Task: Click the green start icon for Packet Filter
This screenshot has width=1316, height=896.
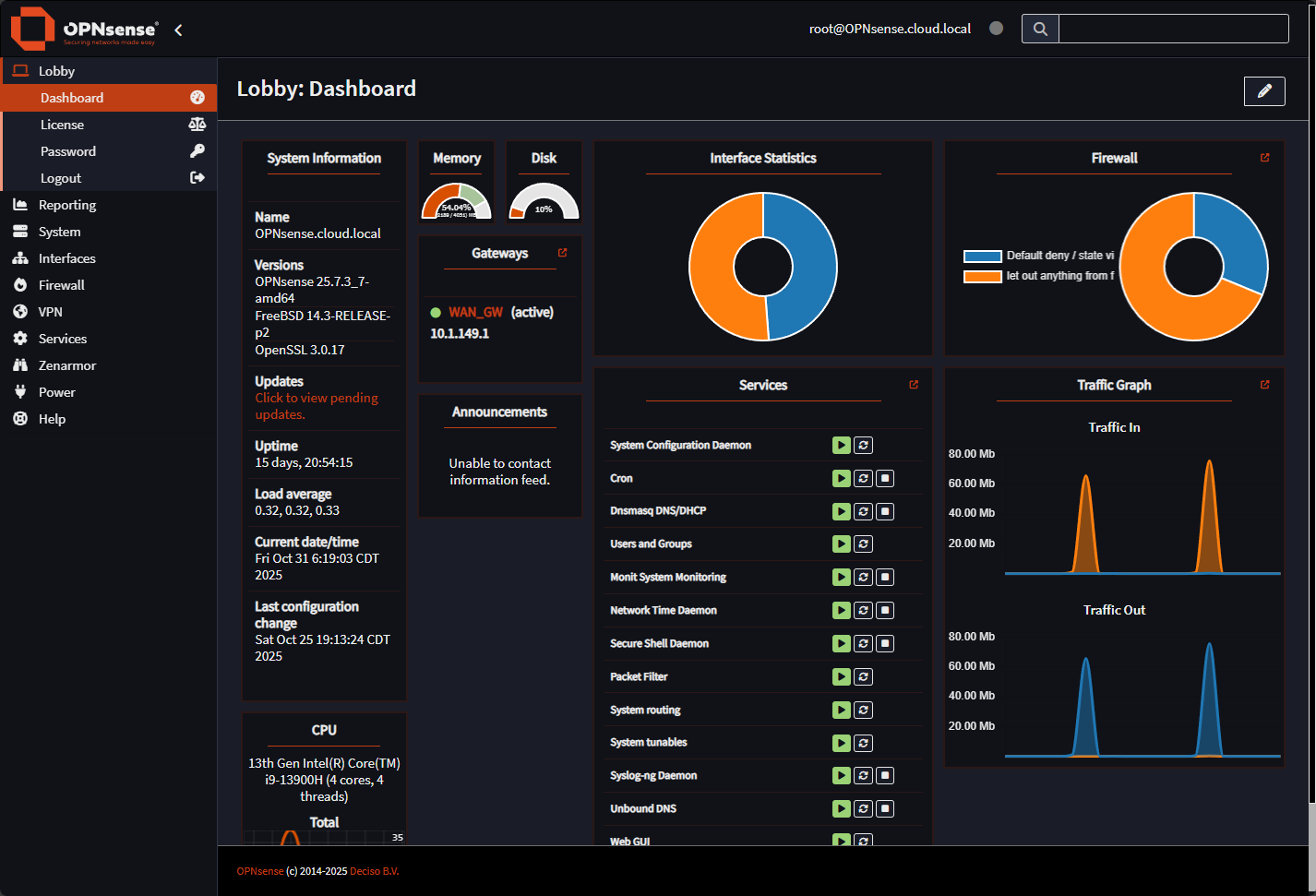Action: coord(841,677)
